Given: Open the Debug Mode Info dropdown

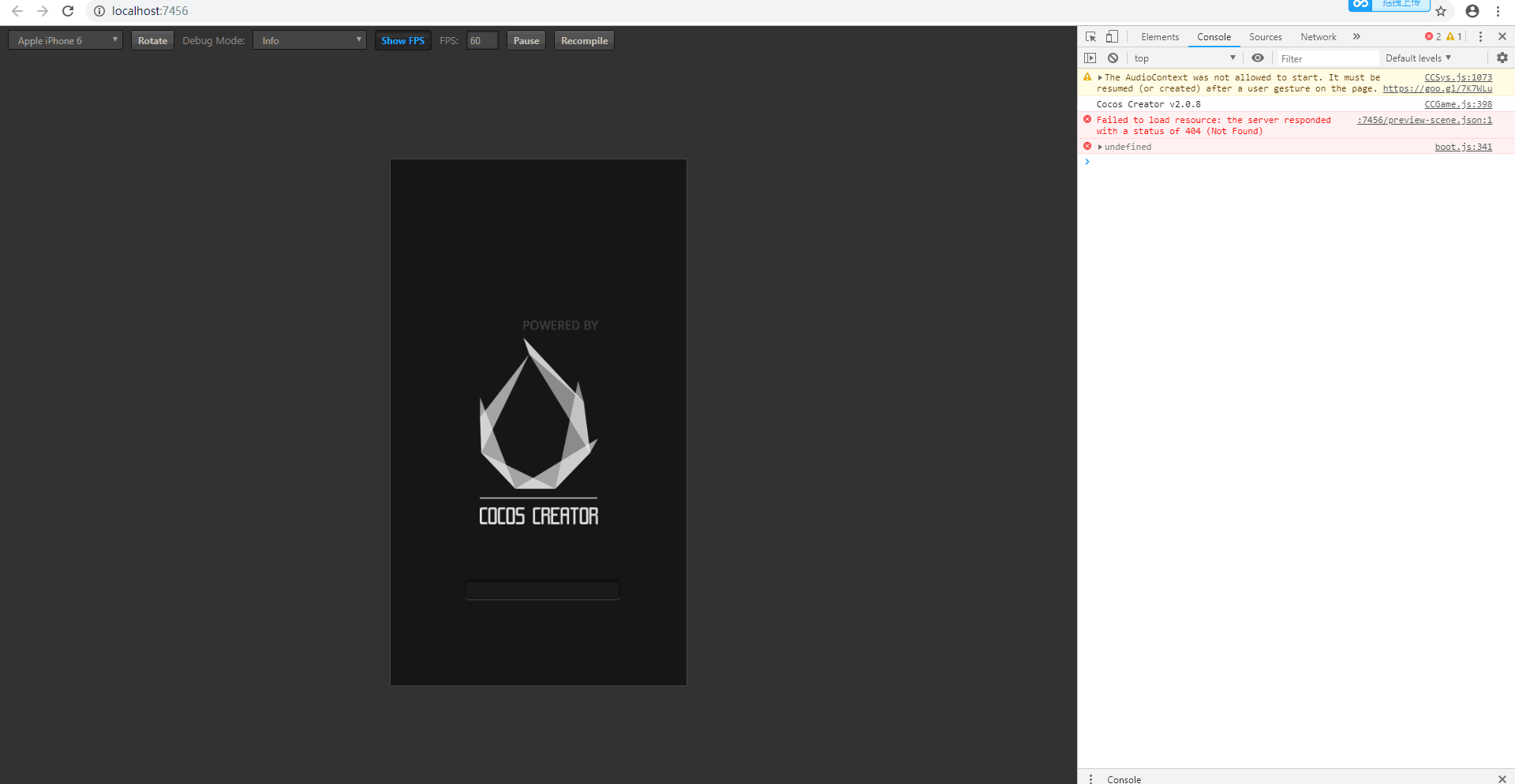Looking at the screenshot, I should [309, 41].
